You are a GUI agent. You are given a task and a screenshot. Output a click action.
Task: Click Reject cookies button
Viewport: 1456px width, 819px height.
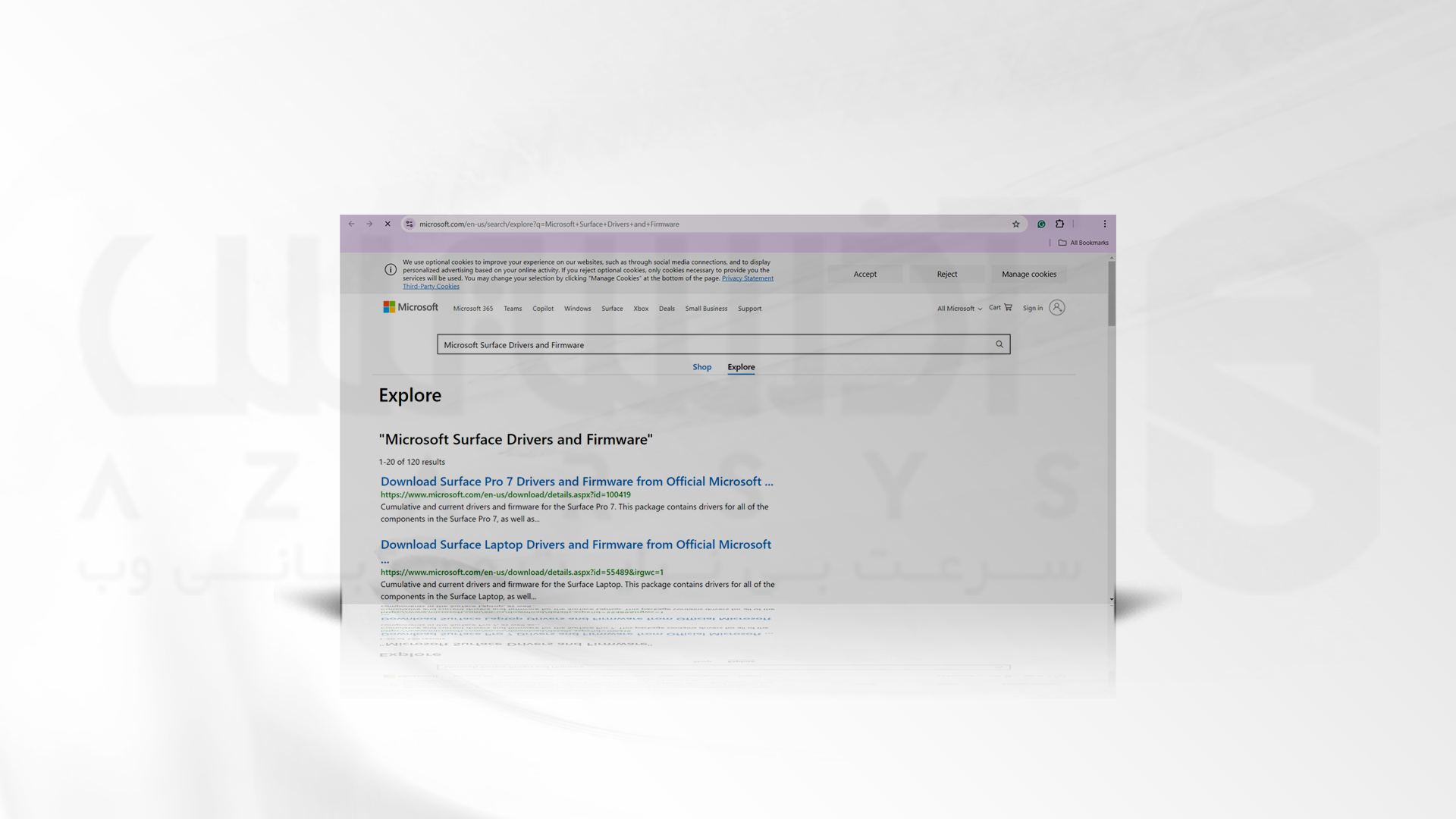(x=946, y=273)
